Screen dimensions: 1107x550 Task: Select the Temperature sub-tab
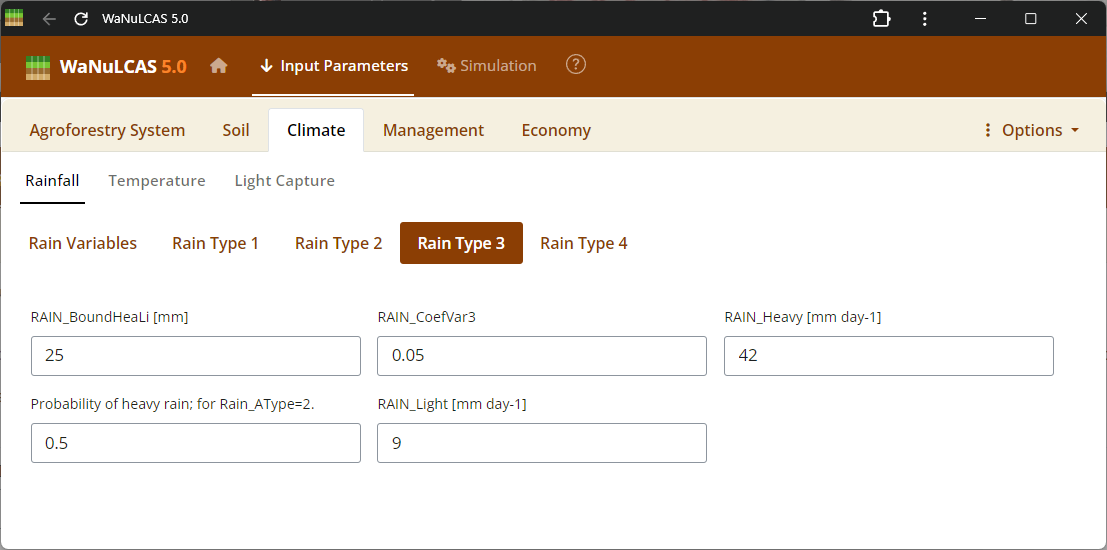[x=157, y=181]
